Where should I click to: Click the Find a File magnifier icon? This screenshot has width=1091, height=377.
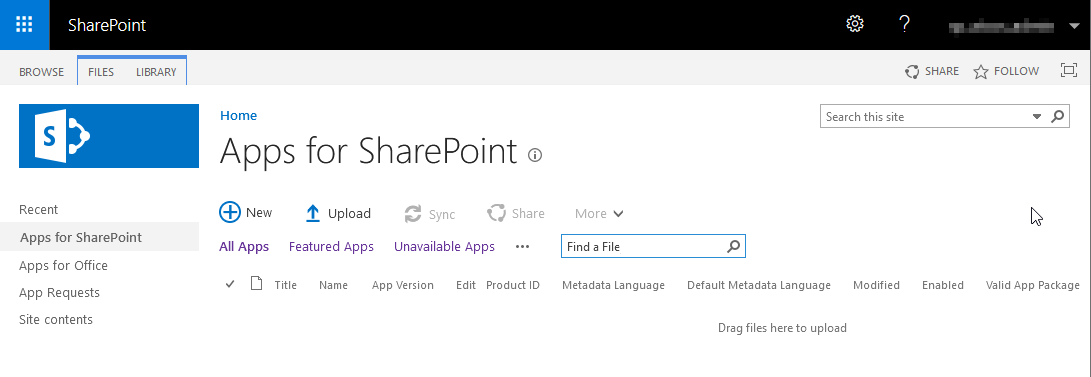click(733, 246)
